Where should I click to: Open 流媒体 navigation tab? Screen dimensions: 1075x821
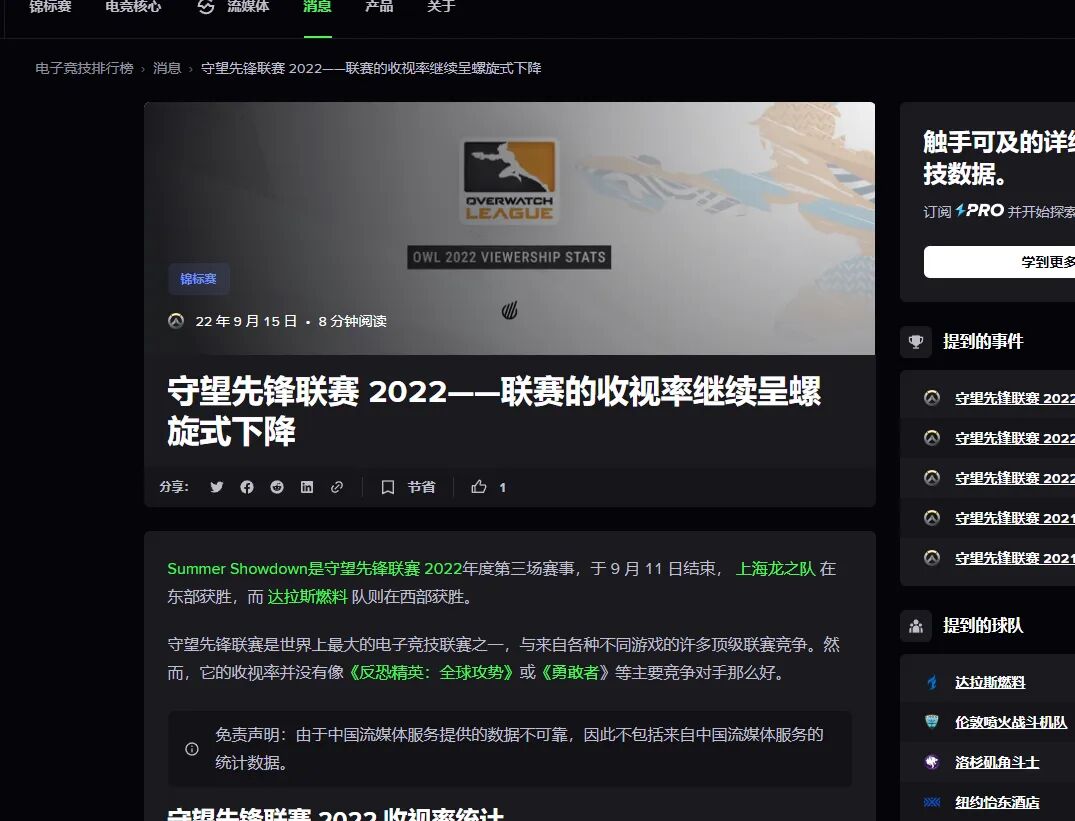pos(248,6)
